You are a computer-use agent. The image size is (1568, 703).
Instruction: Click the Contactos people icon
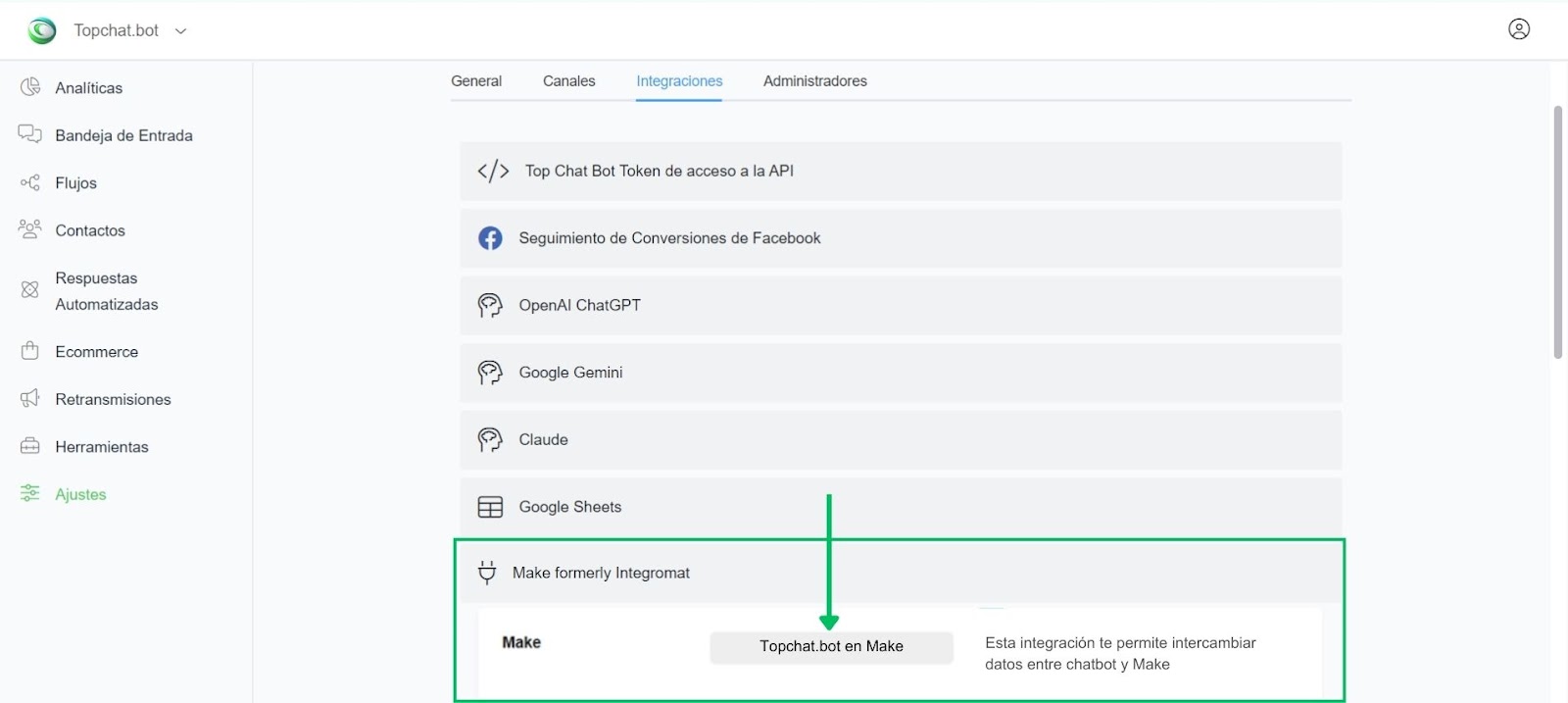[x=30, y=229]
